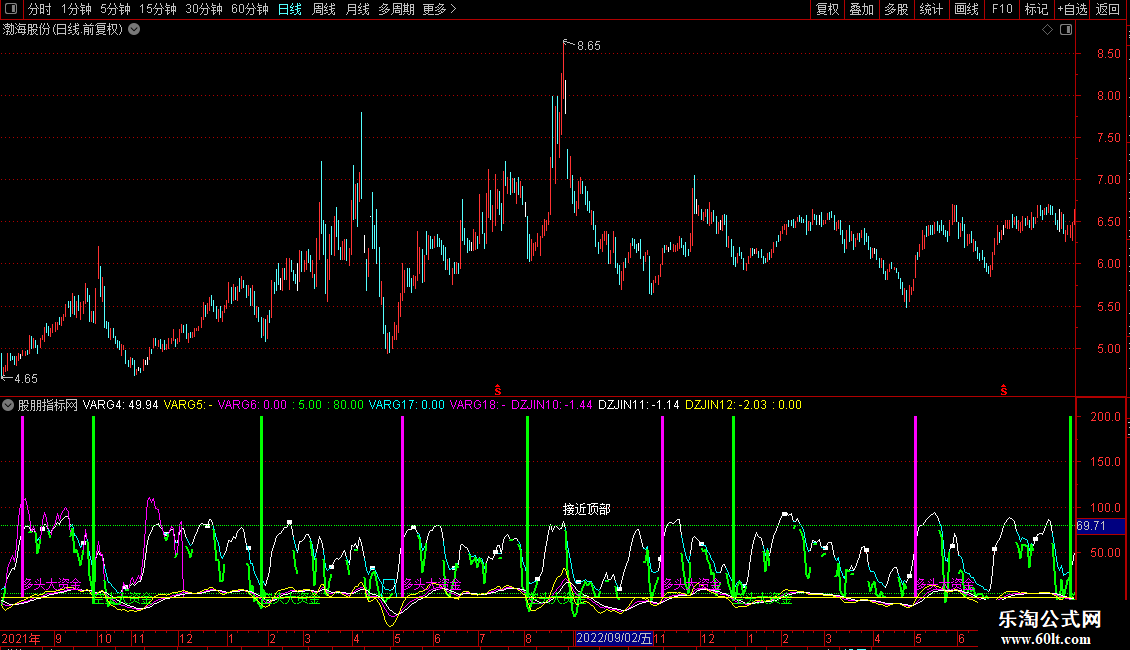Image resolution: width=1130 pixels, height=650 pixels.
Task: Select the 分时 intraday view tab
Action: pos(40,10)
